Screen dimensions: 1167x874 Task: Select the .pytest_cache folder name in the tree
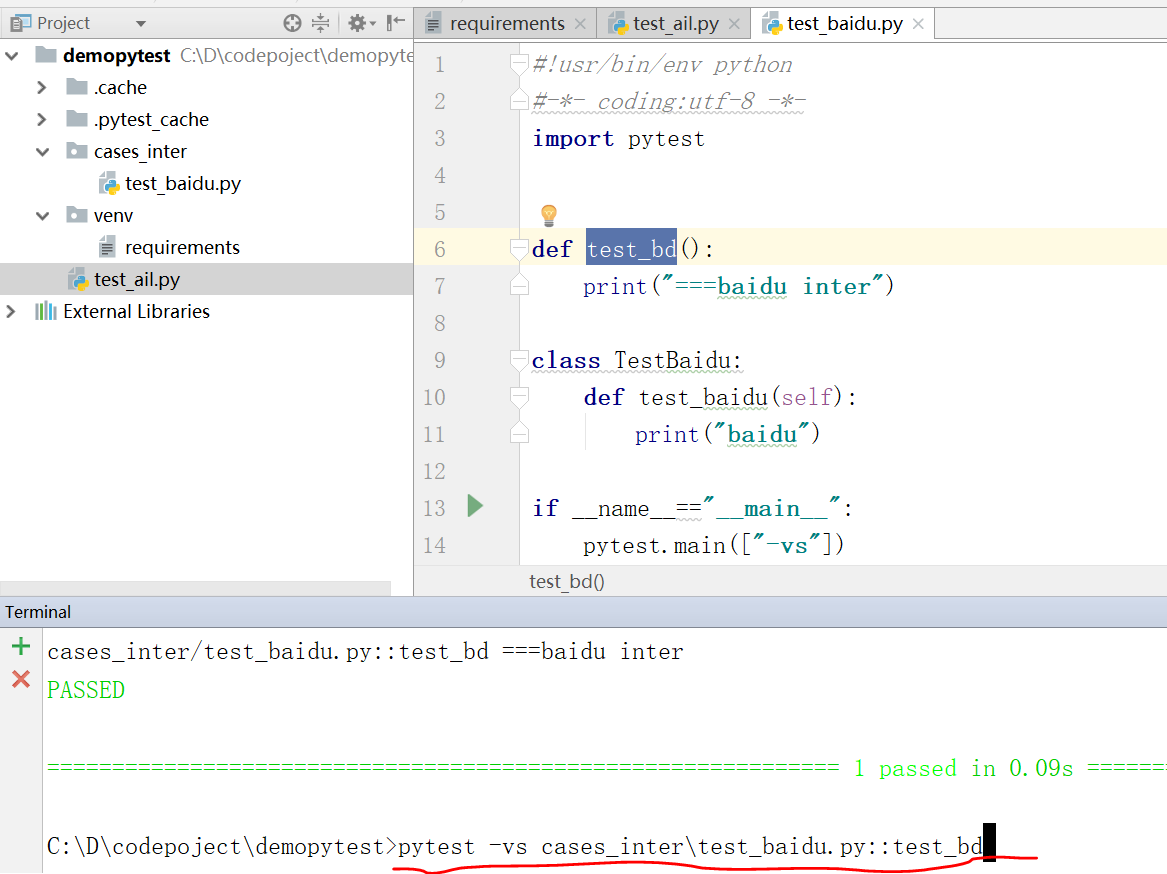151,120
